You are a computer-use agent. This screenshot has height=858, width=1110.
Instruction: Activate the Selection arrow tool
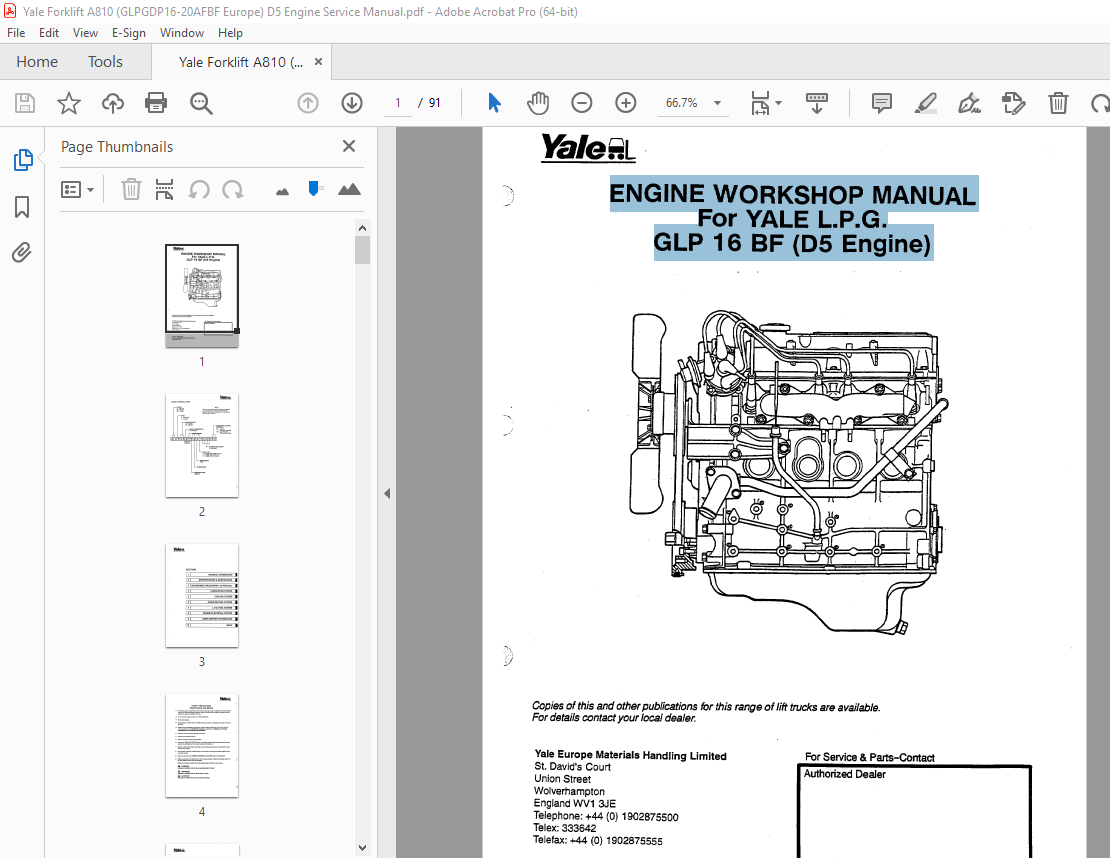(x=494, y=103)
